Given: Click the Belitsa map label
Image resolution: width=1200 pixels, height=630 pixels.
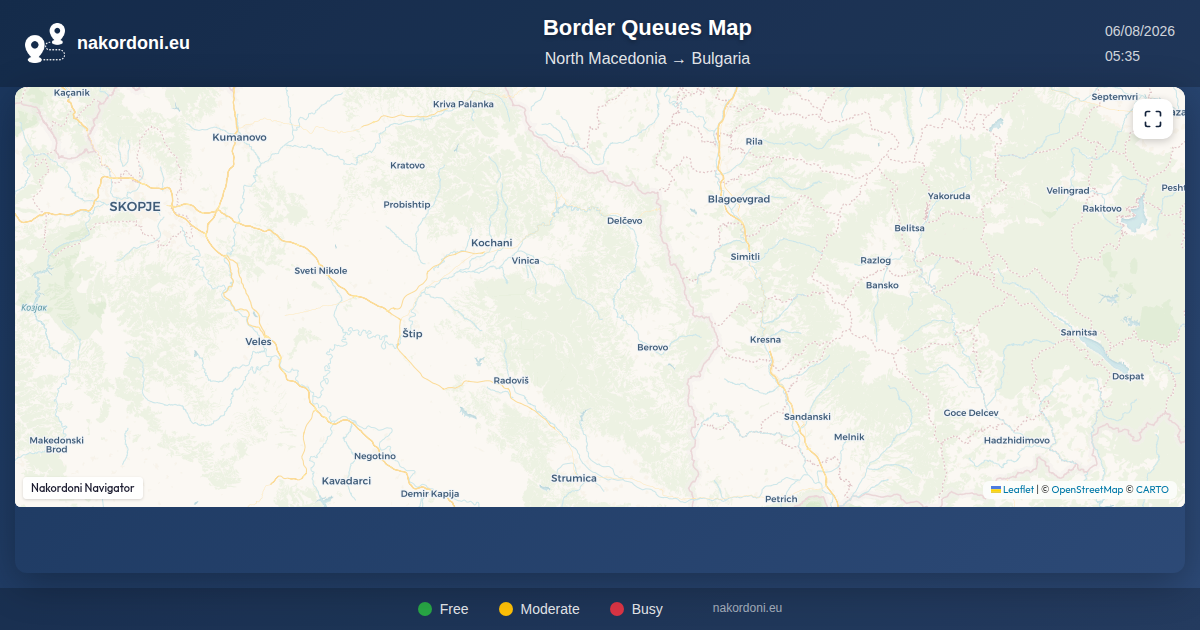Looking at the screenshot, I should [x=910, y=228].
